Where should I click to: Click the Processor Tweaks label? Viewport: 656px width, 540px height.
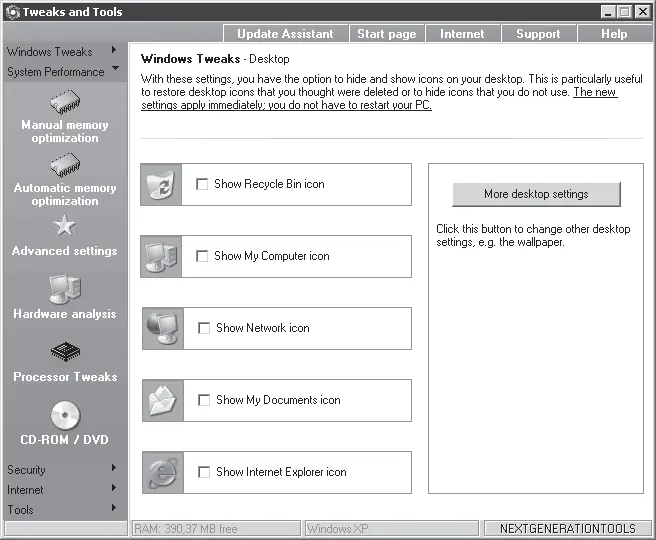65,377
